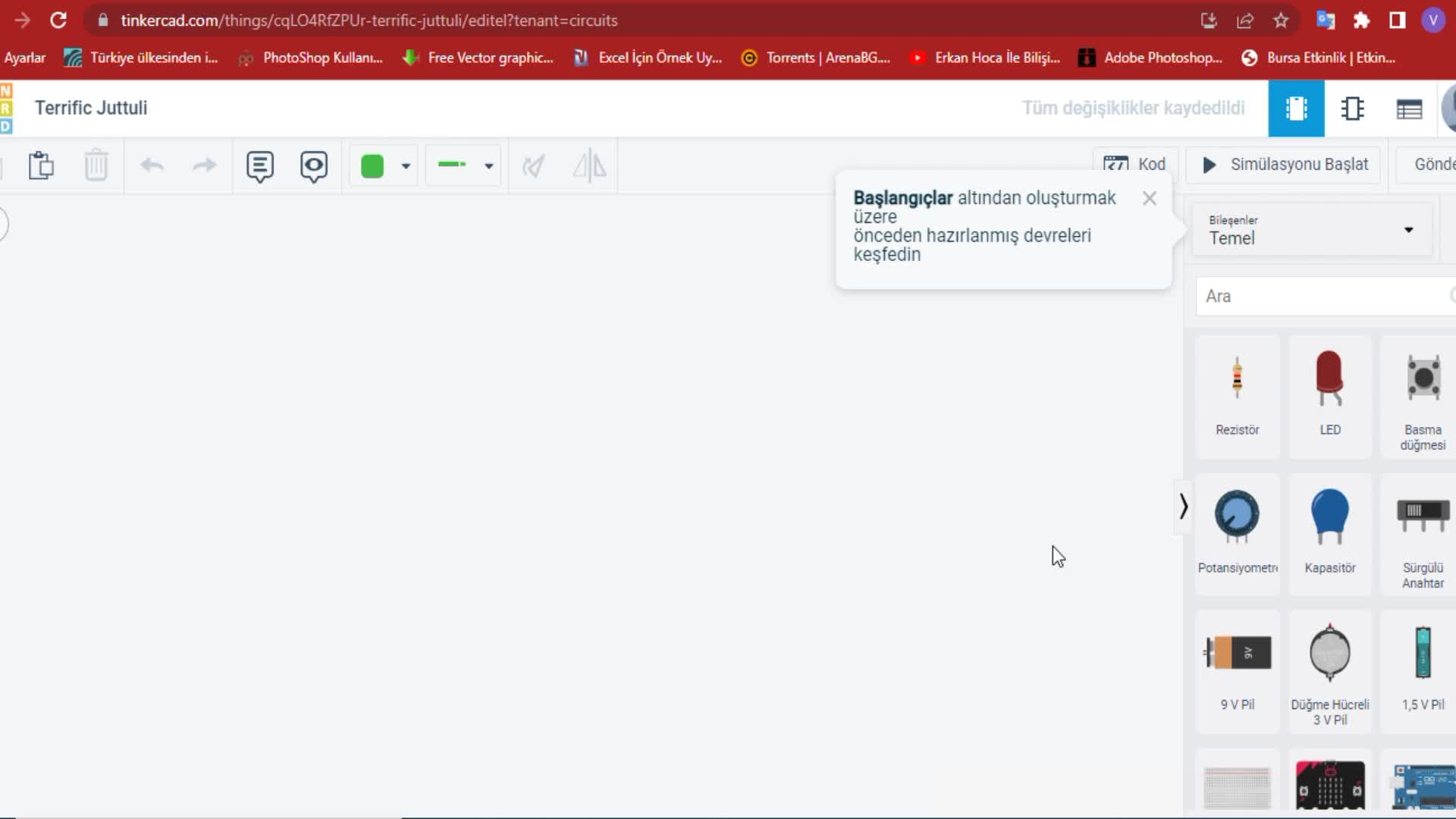Open the notes annotation tool
The width and height of the screenshot is (1456, 819).
click(x=259, y=165)
